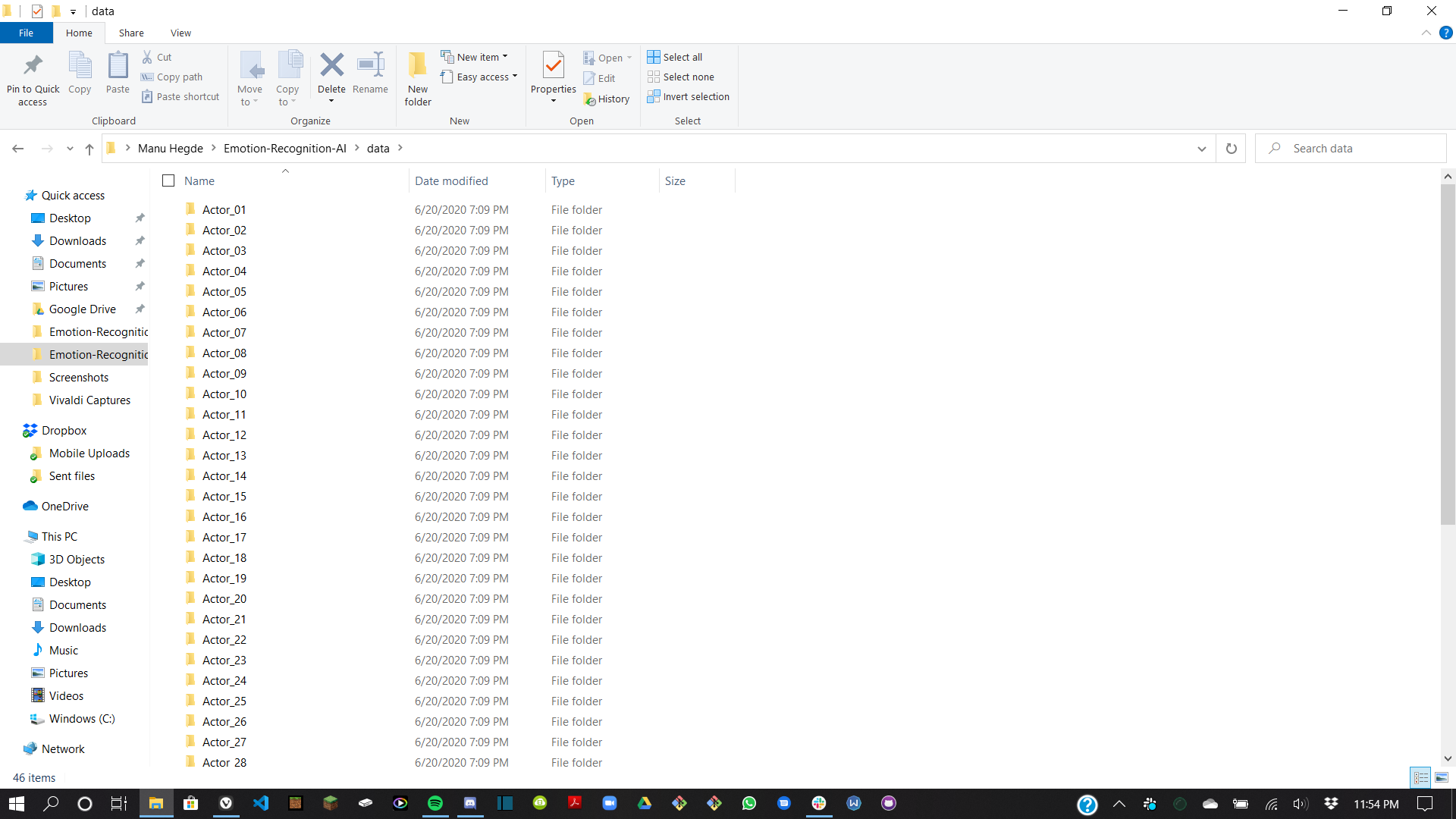Open address bar previous locations dropdown
The width and height of the screenshot is (1456, 819).
point(1201,149)
